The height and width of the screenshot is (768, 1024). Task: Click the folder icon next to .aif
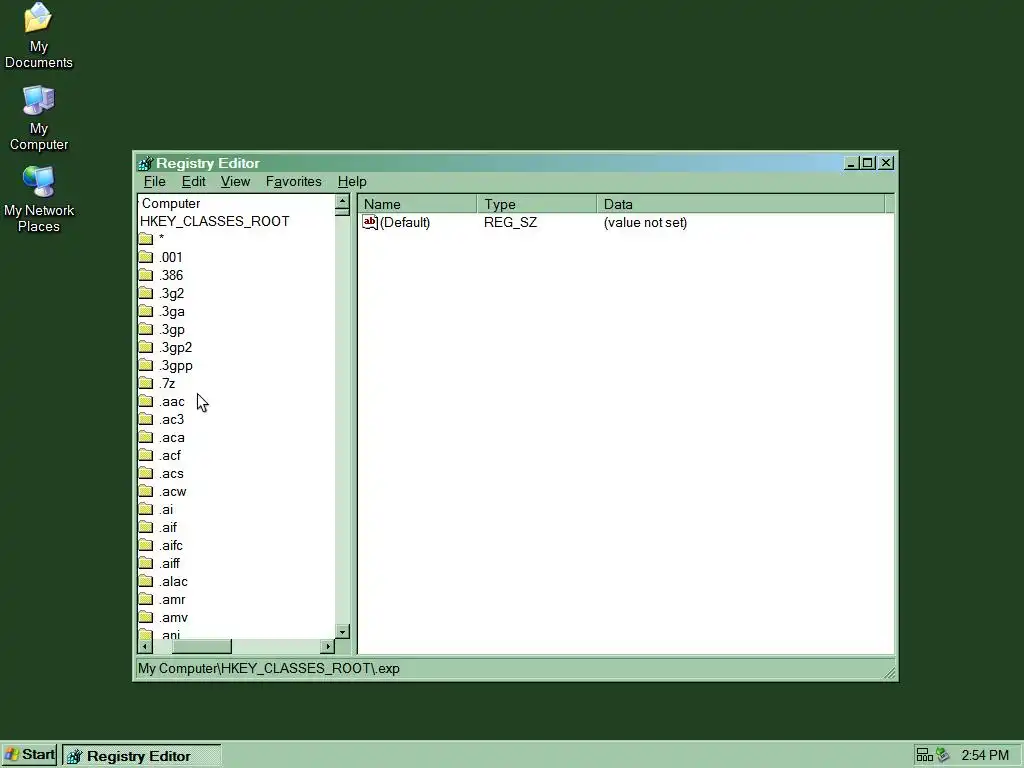pyautogui.click(x=146, y=527)
